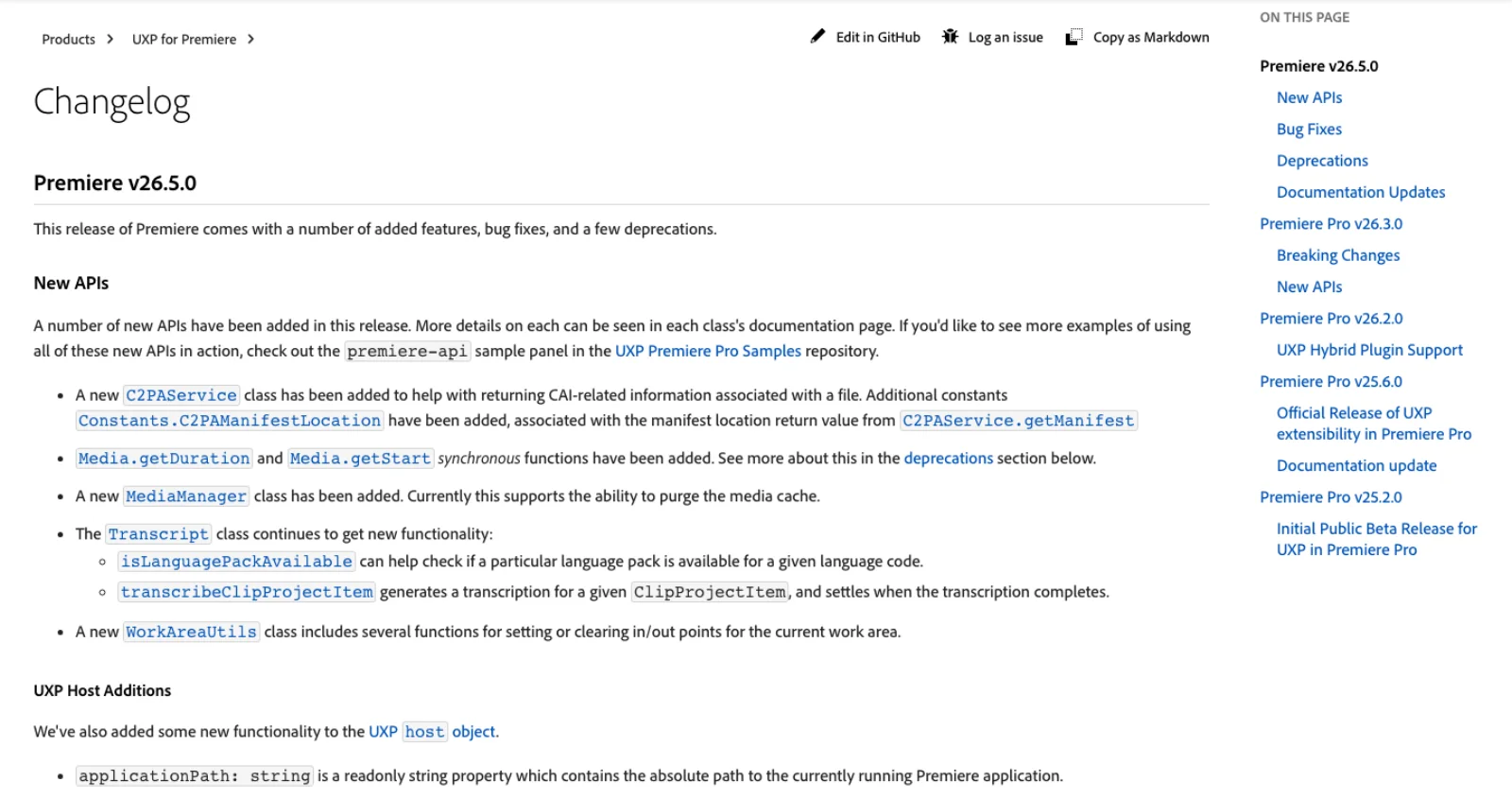Viewport: 1512px width, 799px height.
Task: Open isLanguagePackAvailable link
Action: 237,562
